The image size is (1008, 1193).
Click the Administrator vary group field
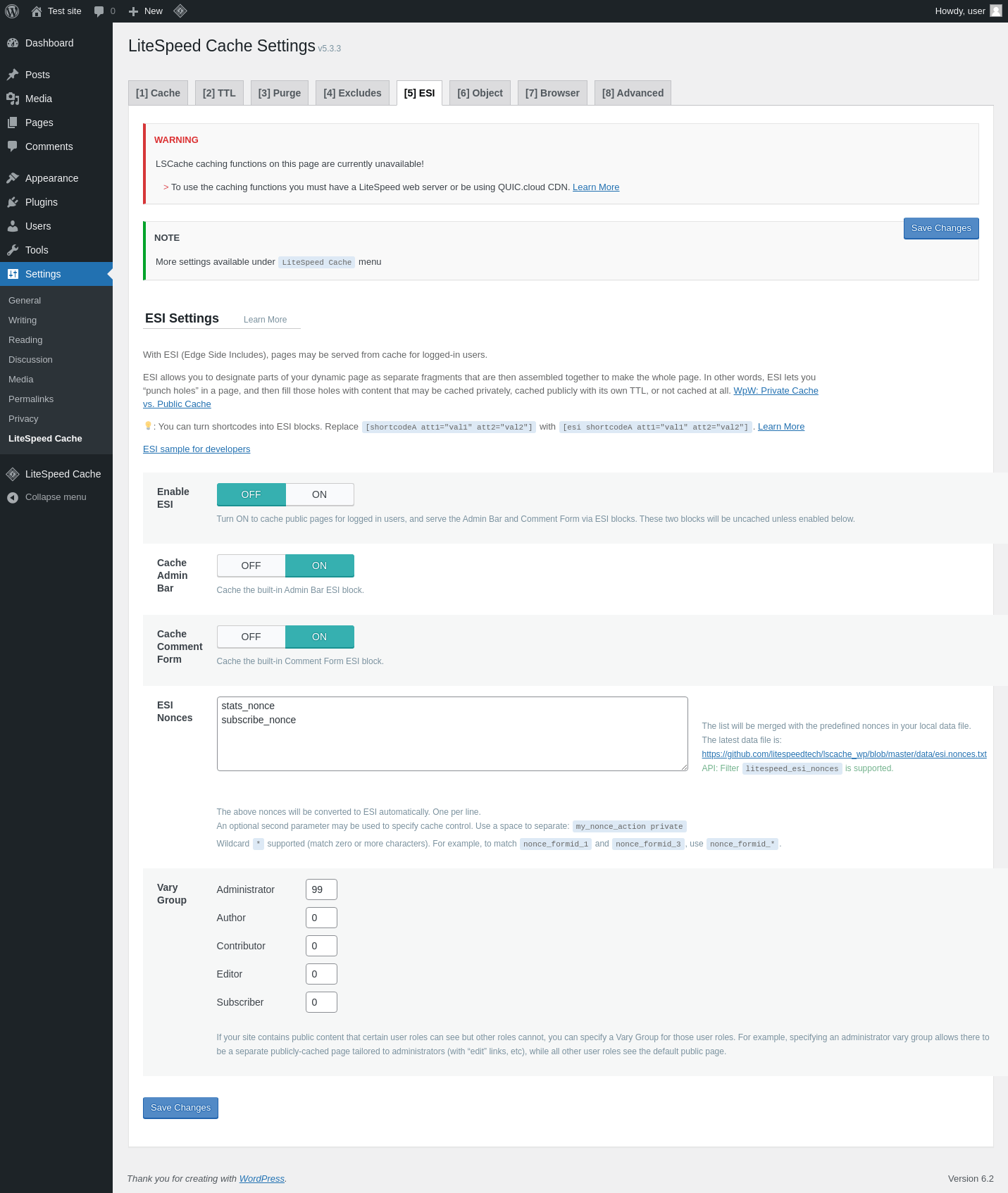(321, 889)
